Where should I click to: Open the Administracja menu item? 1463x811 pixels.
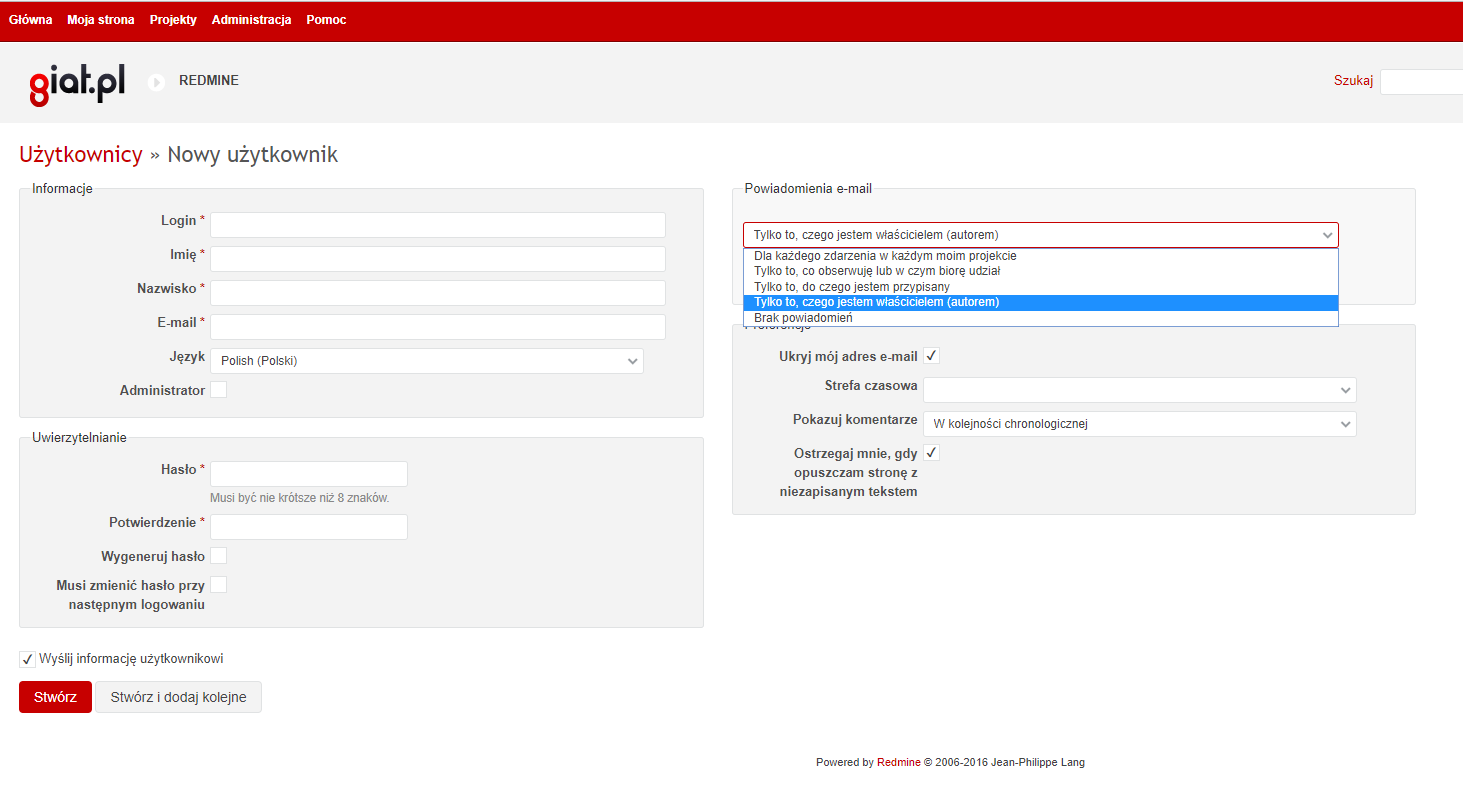[252, 20]
